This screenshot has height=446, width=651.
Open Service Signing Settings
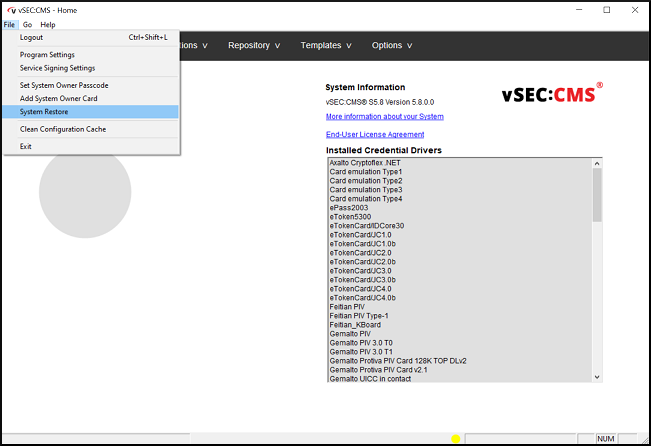pos(91,68)
